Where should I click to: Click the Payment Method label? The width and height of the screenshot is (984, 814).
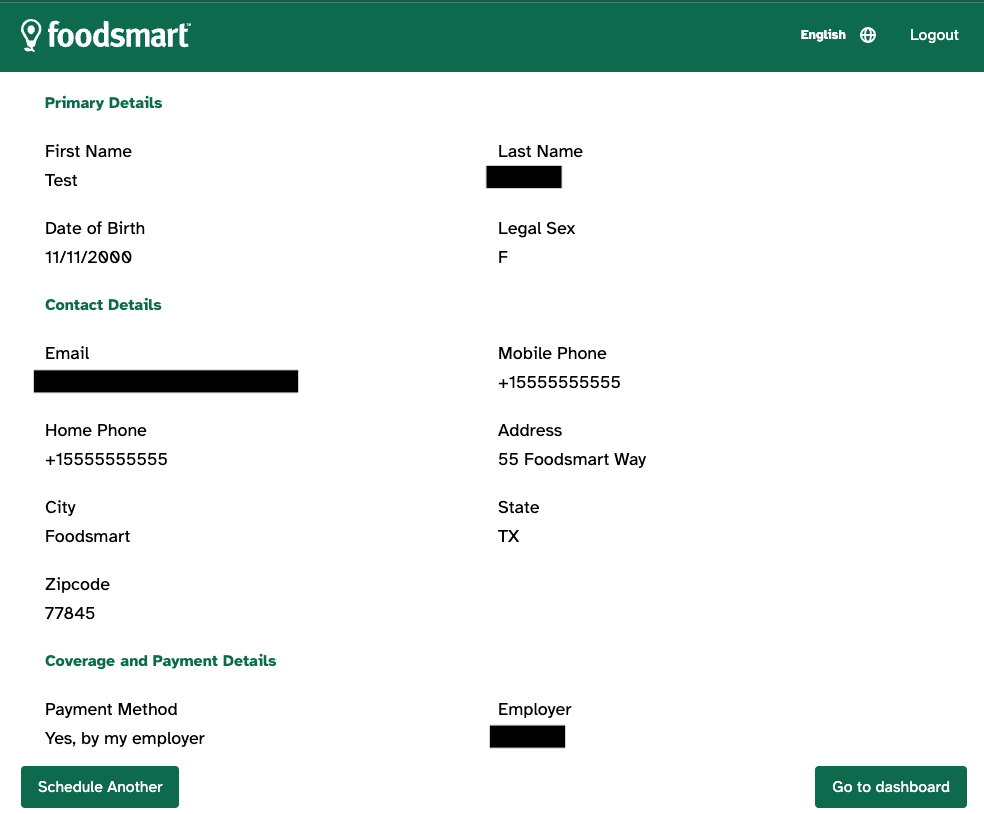[x=111, y=709]
